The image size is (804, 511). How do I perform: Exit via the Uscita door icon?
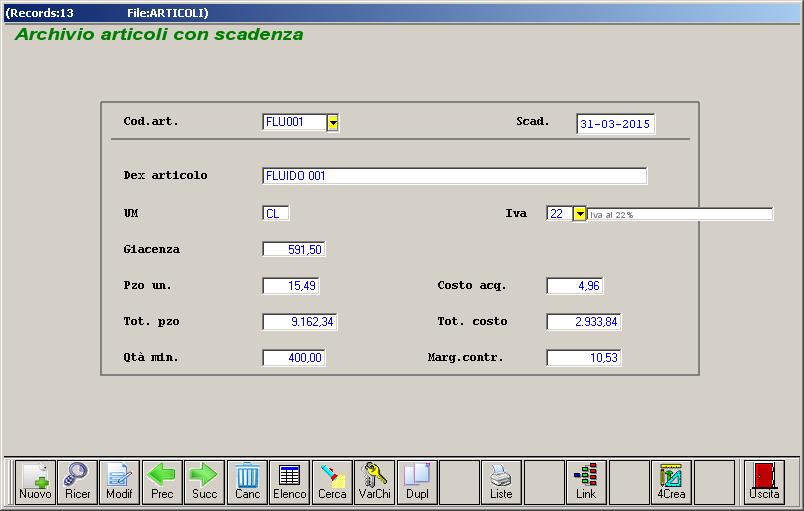click(x=764, y=482)
